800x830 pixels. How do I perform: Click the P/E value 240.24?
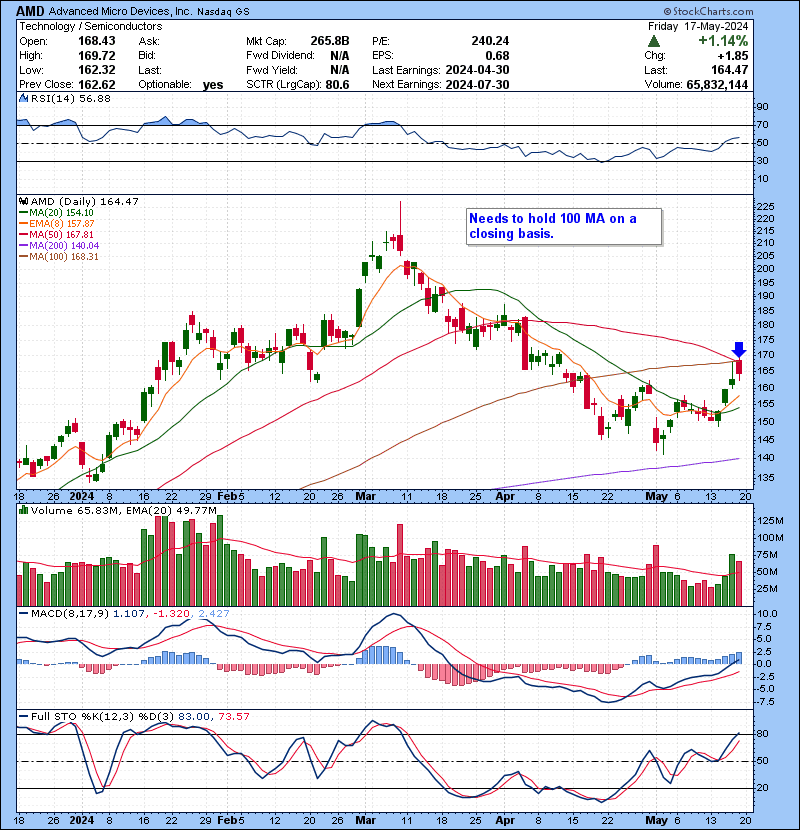[490, 41]
